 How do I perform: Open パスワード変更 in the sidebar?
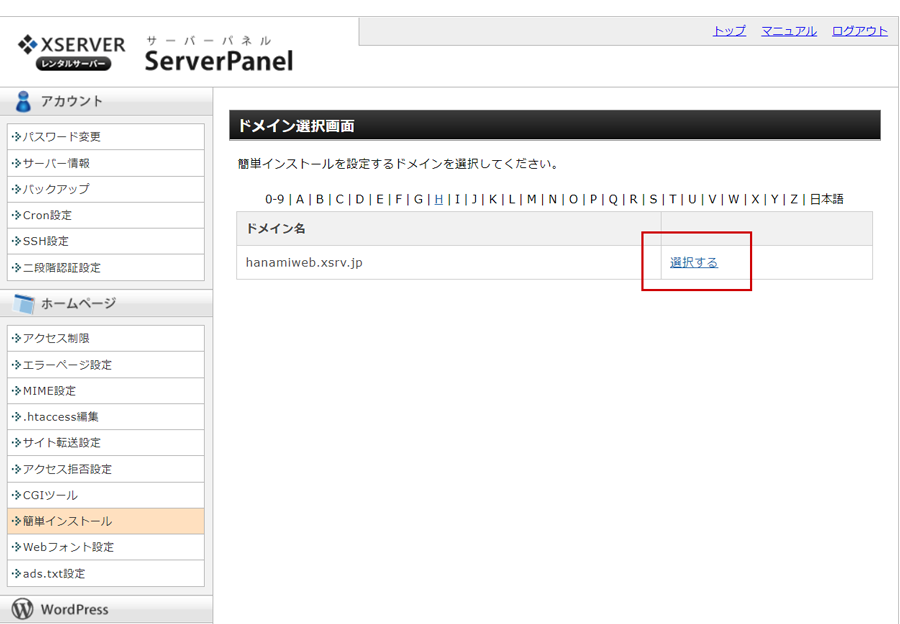pos(106,137)
